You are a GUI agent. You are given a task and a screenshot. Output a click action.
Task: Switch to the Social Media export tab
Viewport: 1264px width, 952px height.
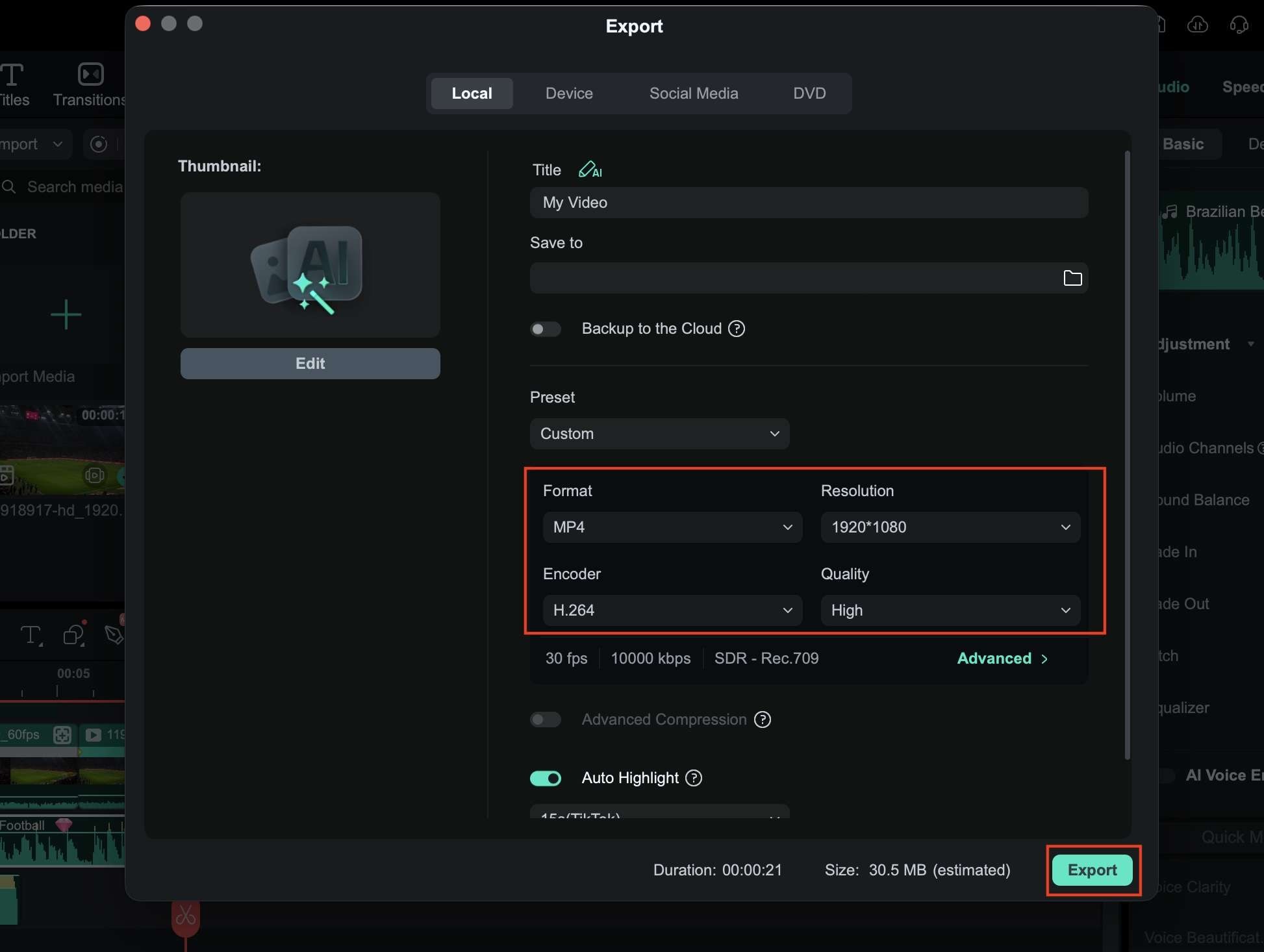(x=694, y=94)
